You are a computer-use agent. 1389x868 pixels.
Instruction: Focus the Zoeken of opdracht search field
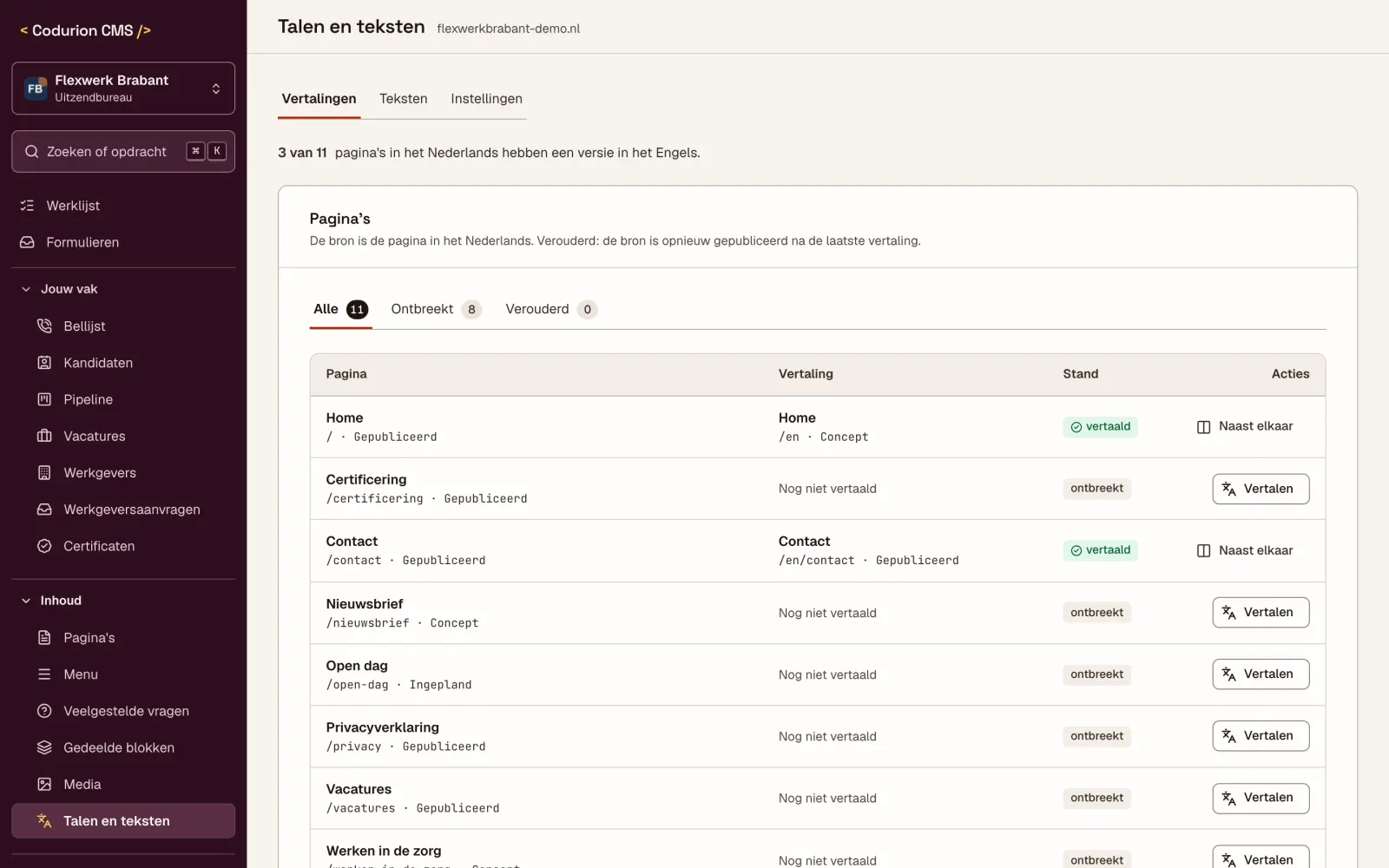click(x=123, y=152)
